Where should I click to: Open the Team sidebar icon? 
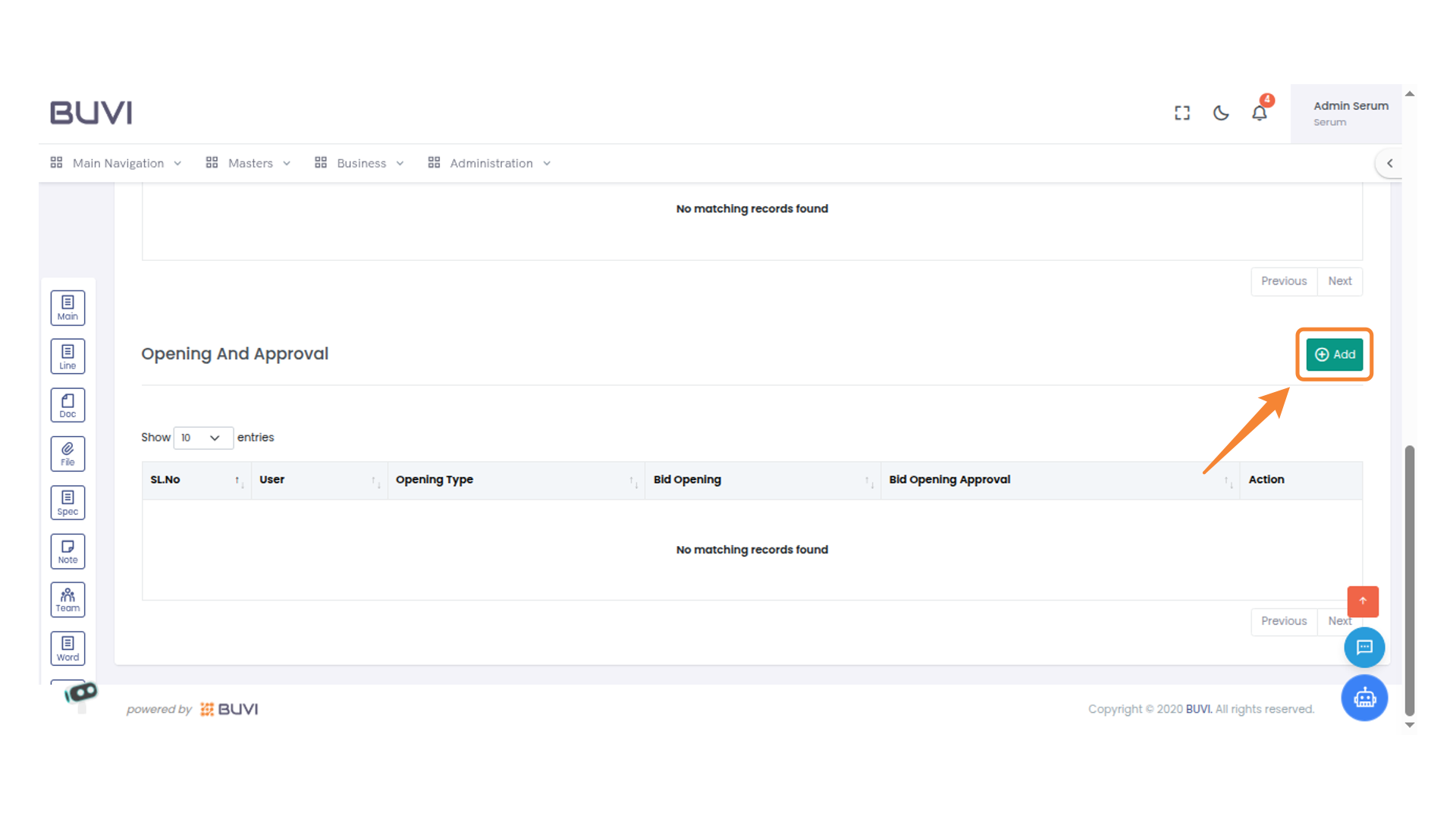[67, 600]
